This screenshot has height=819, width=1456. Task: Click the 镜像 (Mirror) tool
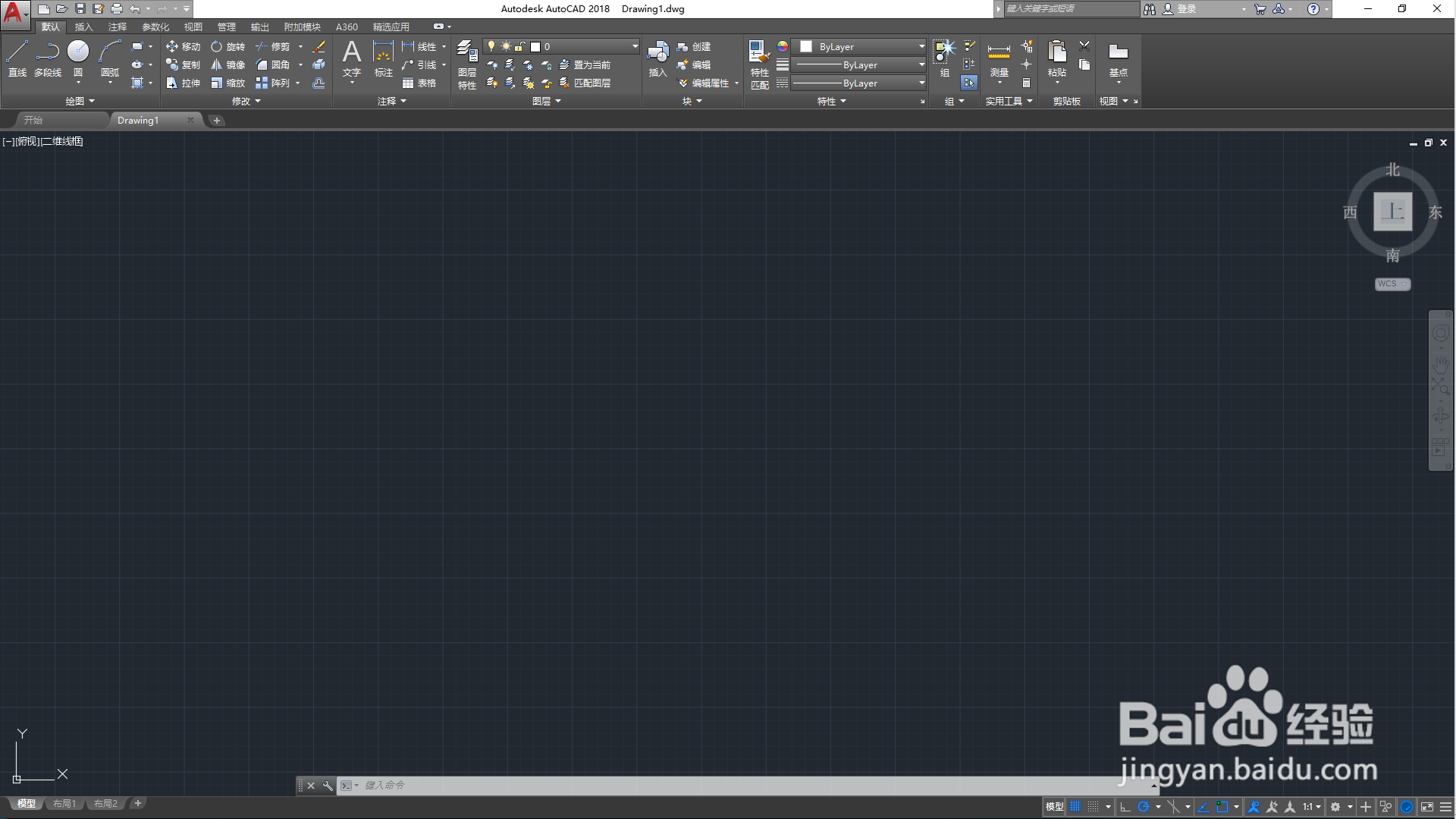click(x=227, y=64)
